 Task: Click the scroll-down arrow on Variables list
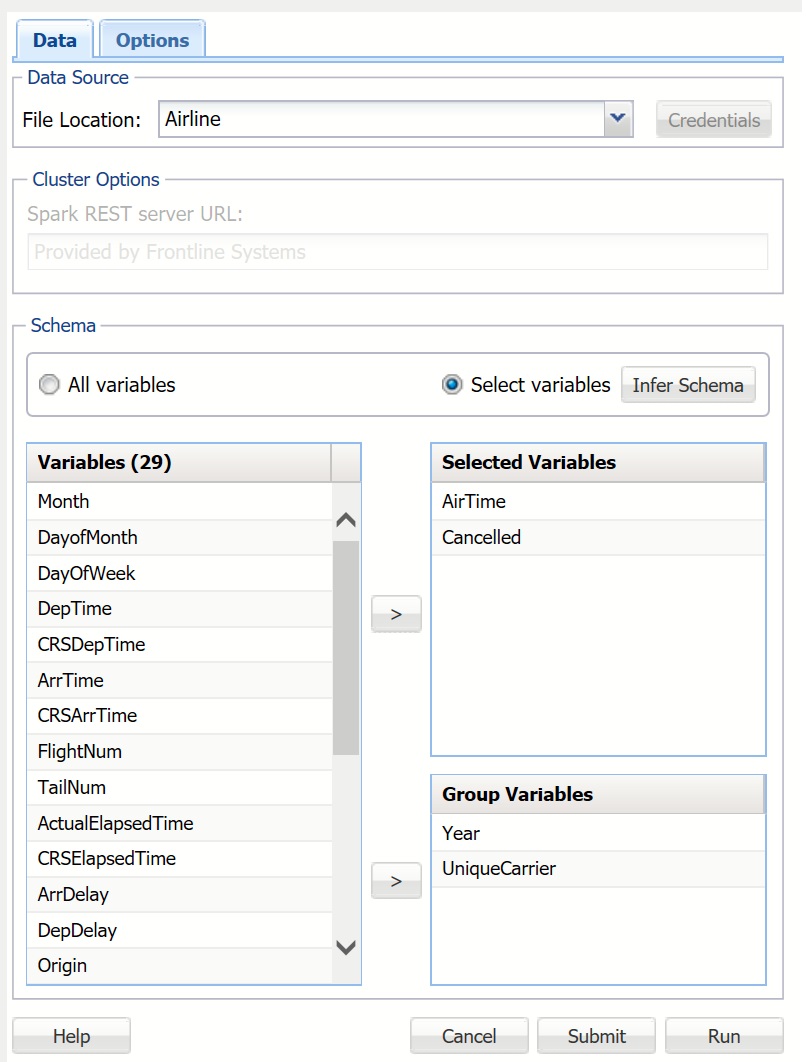tap(345, 948)
